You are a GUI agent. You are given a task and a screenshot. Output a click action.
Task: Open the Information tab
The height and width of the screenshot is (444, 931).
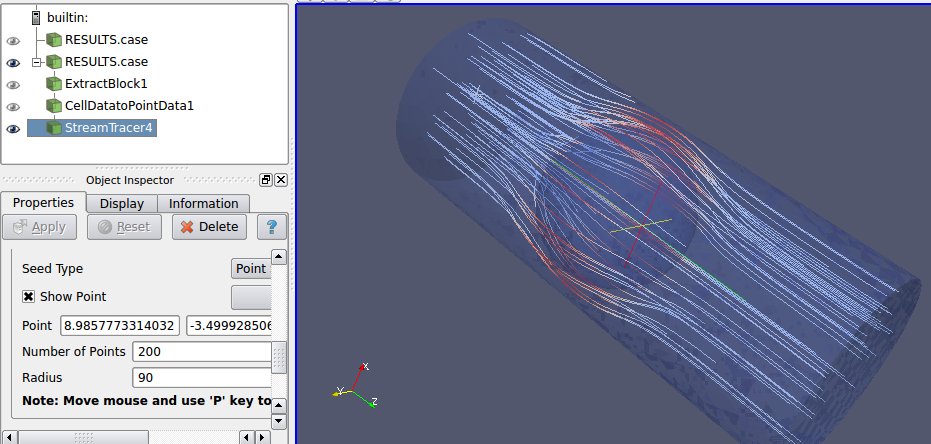click(203, 204)
